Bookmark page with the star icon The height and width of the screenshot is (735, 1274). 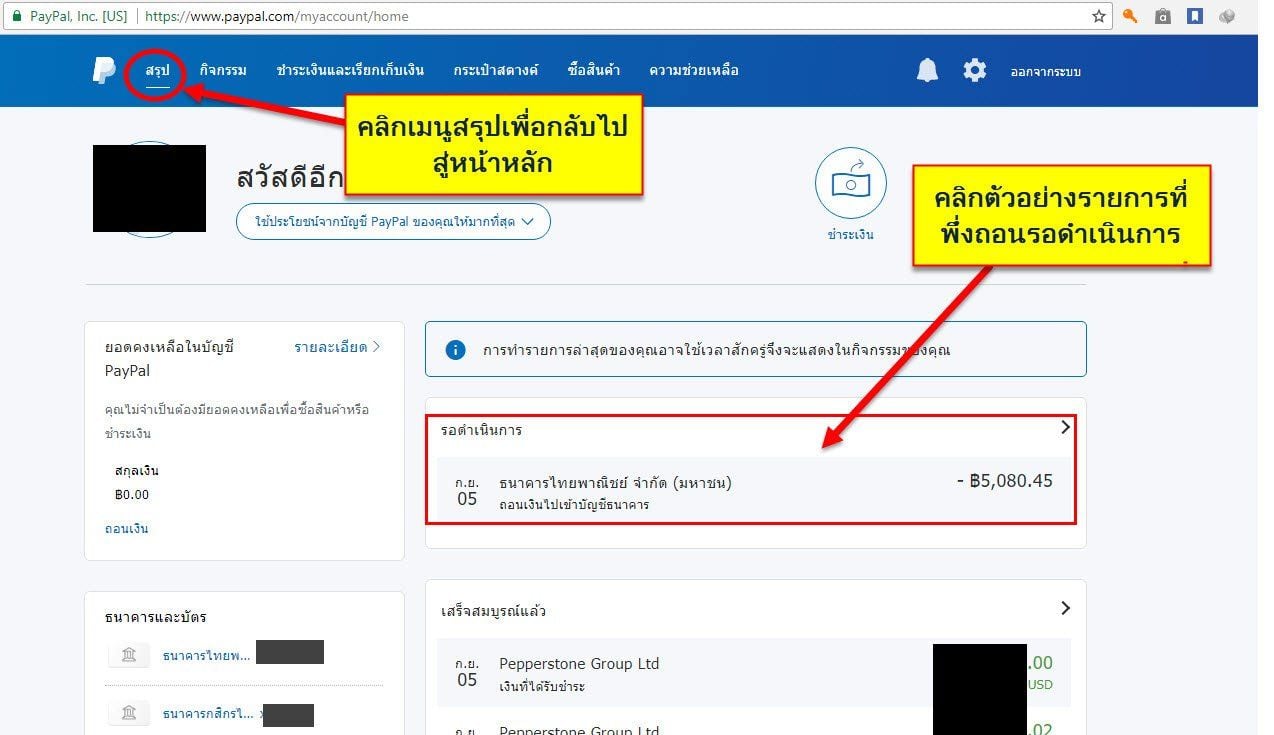tap(1099, 16)
